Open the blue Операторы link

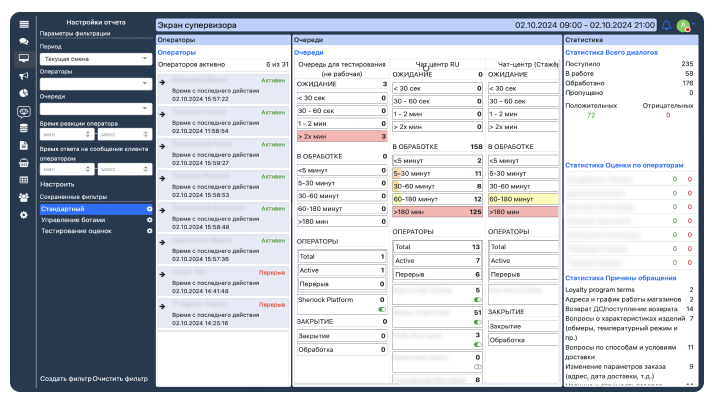pos(177,53)
